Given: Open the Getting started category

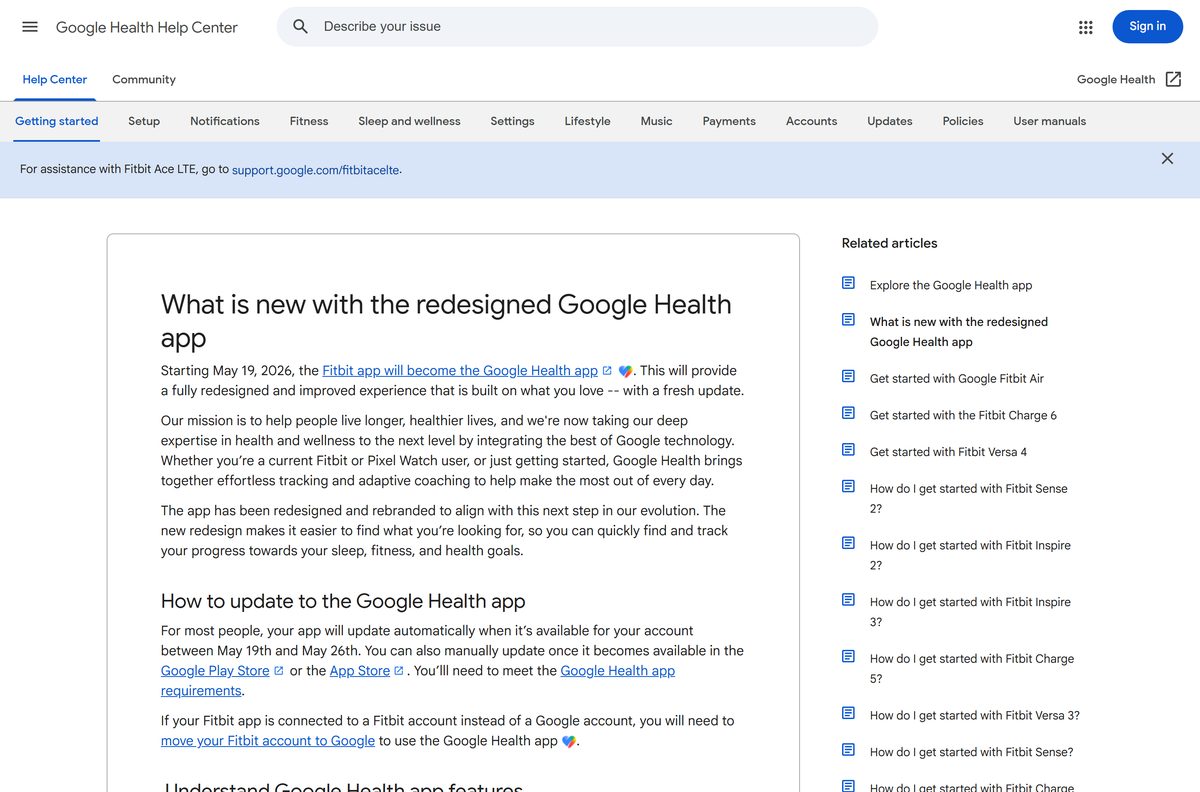Looking at the screenshot, I should pos(57,121).
